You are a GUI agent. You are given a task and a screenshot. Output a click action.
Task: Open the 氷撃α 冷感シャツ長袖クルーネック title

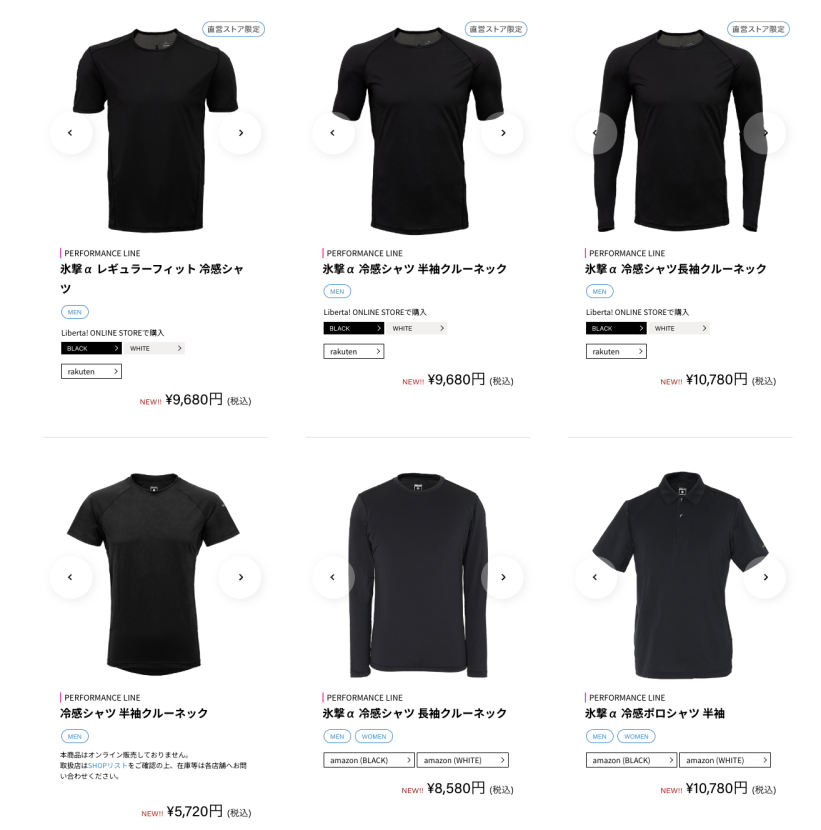tap(675, 269)
